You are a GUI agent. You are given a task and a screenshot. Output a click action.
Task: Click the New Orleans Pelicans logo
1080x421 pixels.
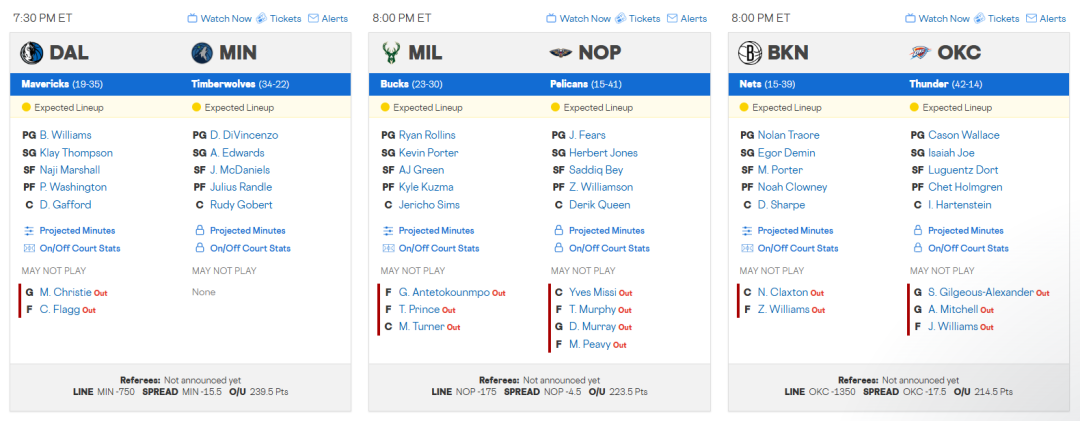coord(561,53)
